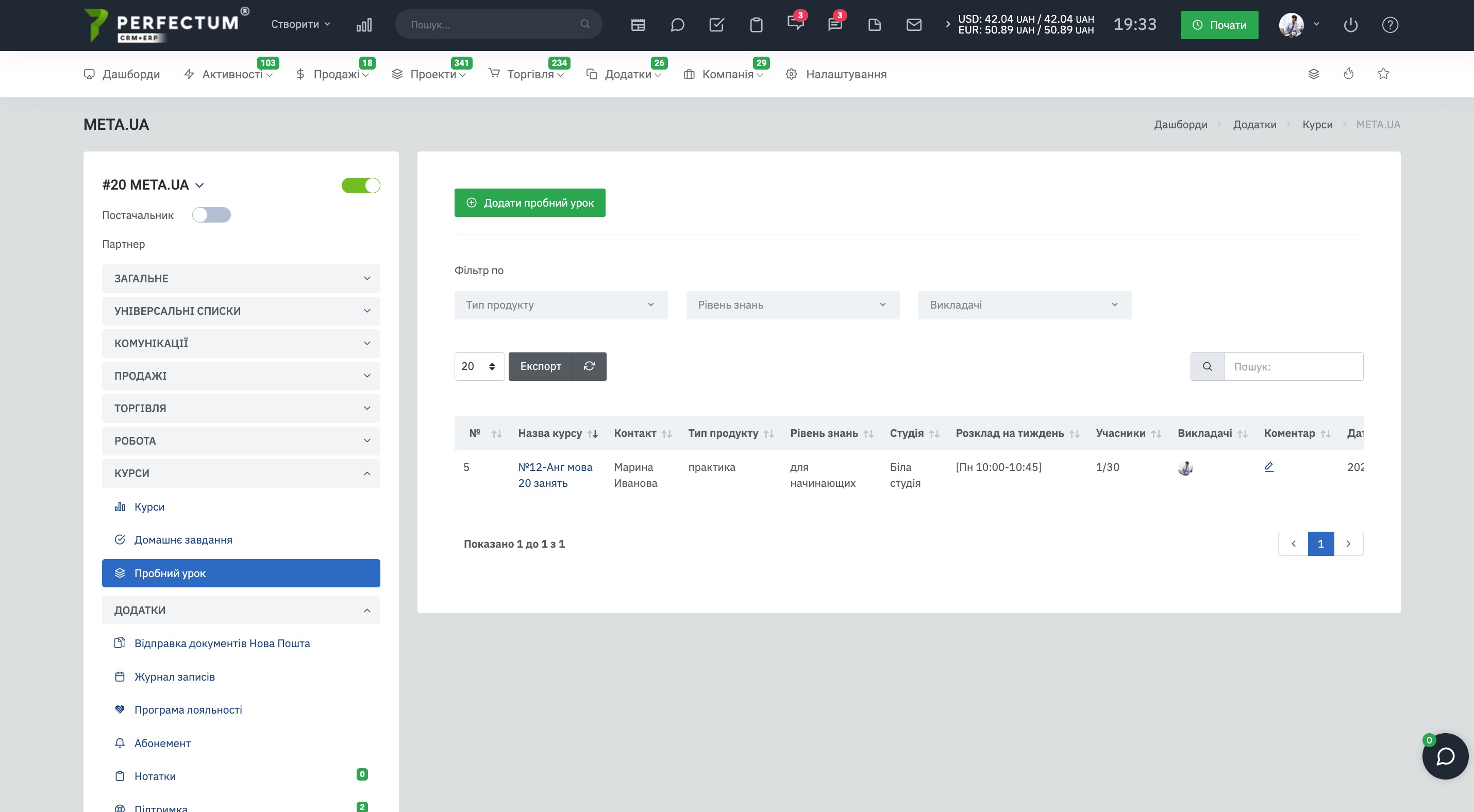This screenshot has height=812, width=1474.
Task: Expand the УНІВЕРСАЛЬНІ СПИСКИ section
Action: click(241, 311)
